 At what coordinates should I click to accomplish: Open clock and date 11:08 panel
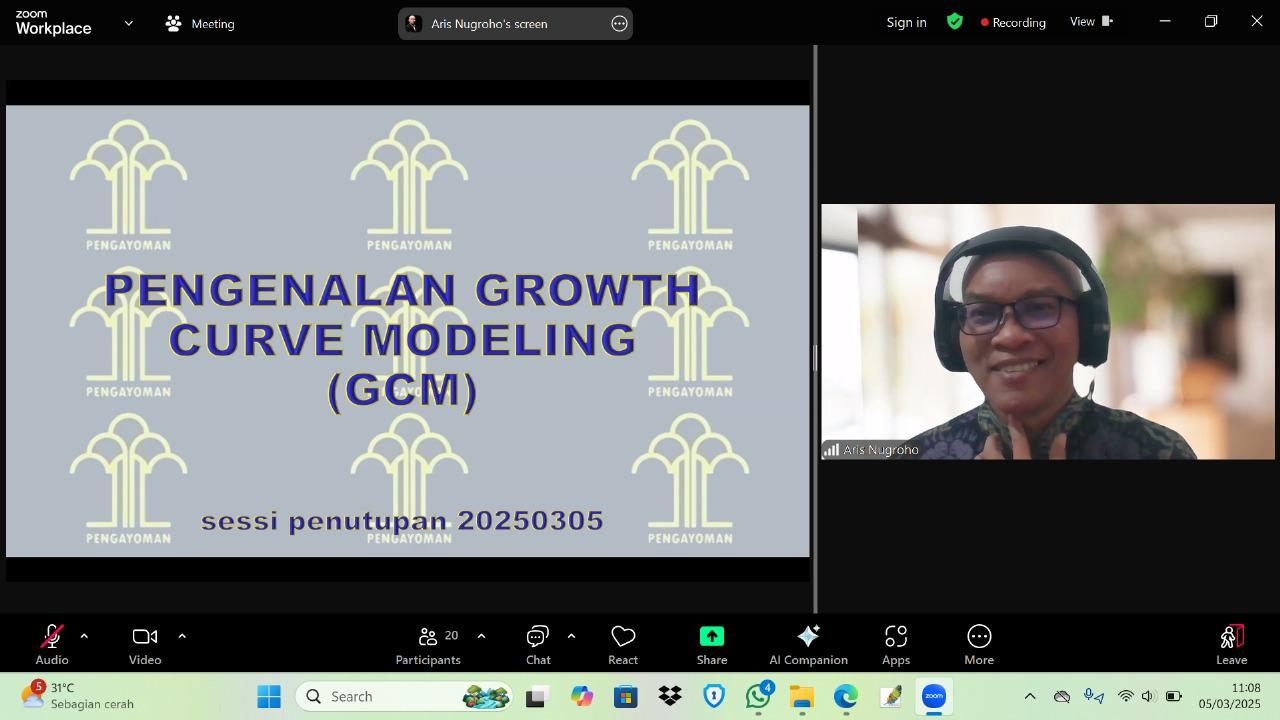click(x=1230, y=696)
